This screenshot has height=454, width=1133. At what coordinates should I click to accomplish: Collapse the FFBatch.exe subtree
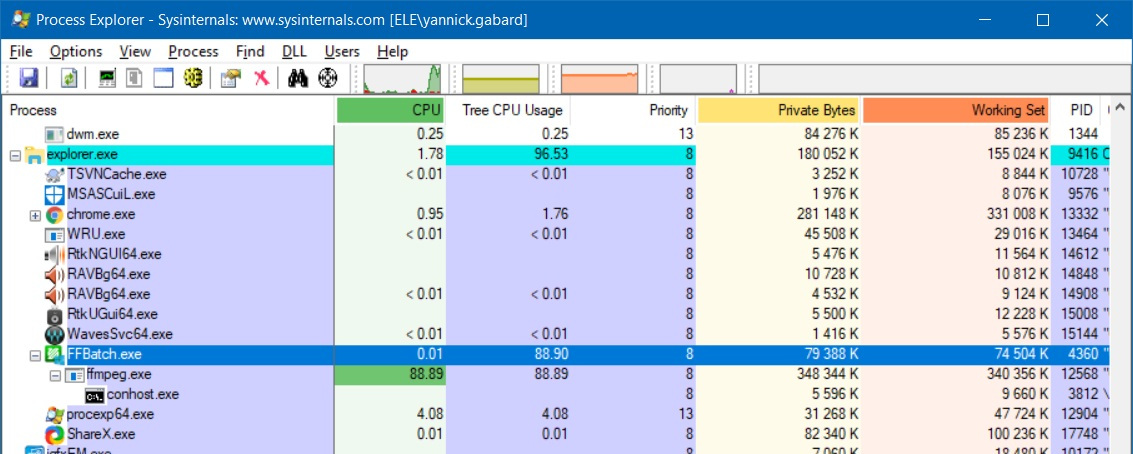click(35, 355)
